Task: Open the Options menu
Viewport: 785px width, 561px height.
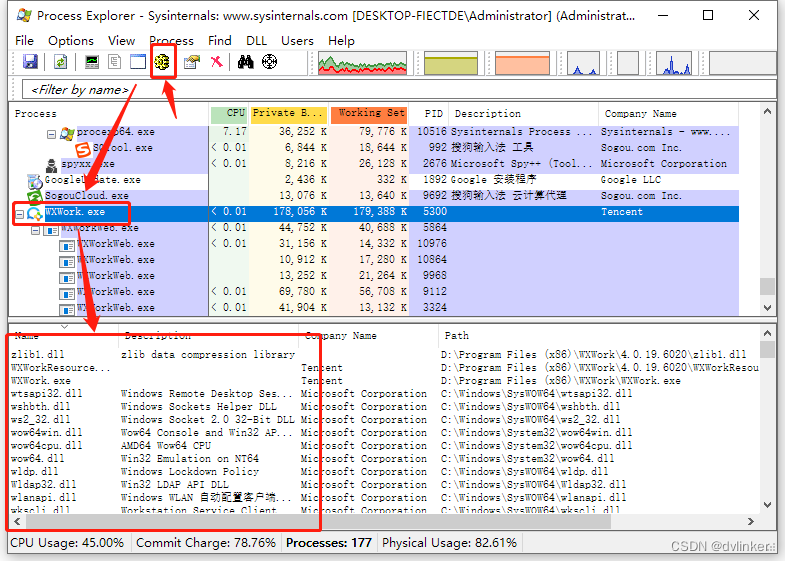Action: tap(71, 41)
